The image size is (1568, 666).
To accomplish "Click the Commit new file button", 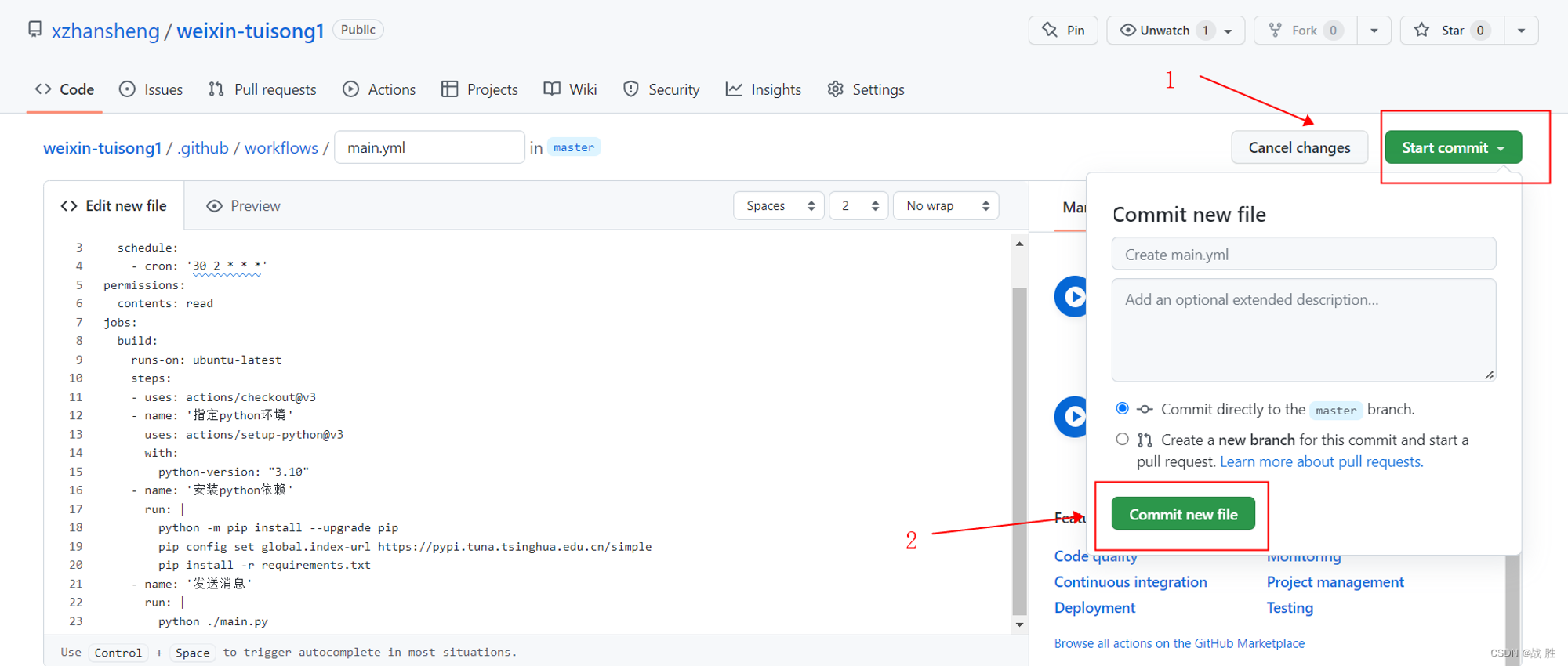I will [x=1183, y=514].
